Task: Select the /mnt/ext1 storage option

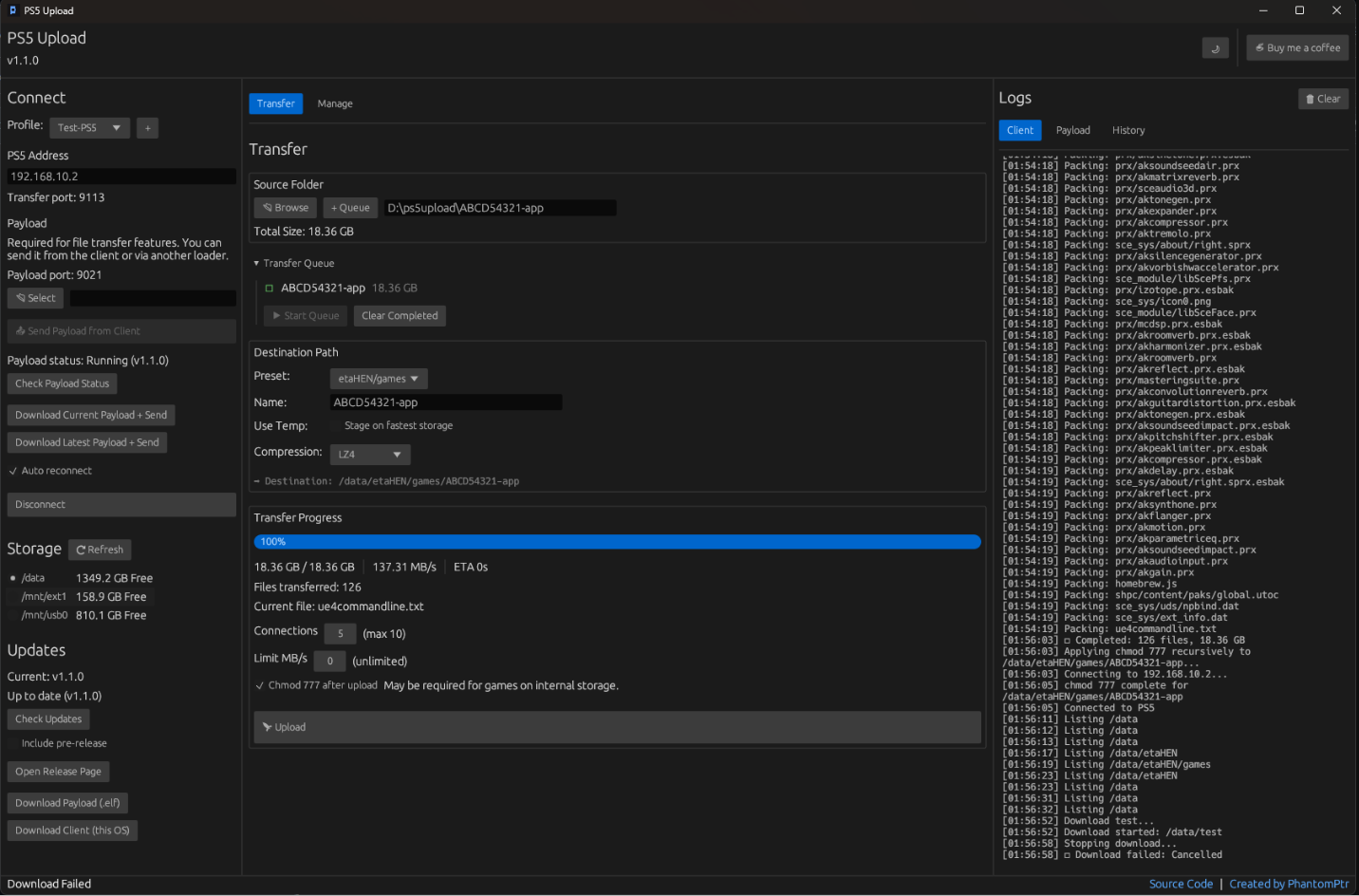Action: click(13, 597)
